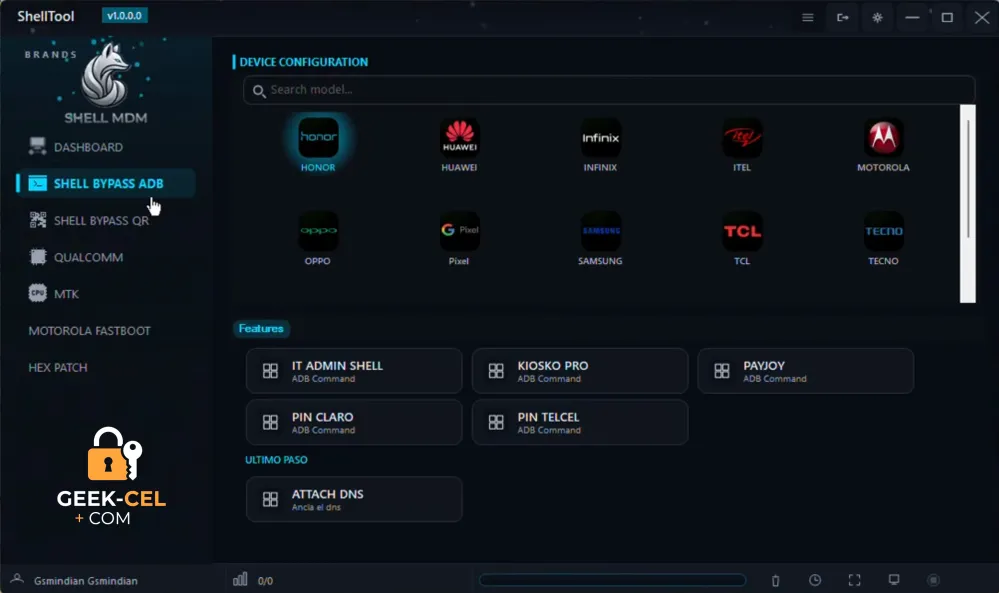999x593 pixels.
Task: Select the Huawei brand icon
Action: (x=459, y=138)
